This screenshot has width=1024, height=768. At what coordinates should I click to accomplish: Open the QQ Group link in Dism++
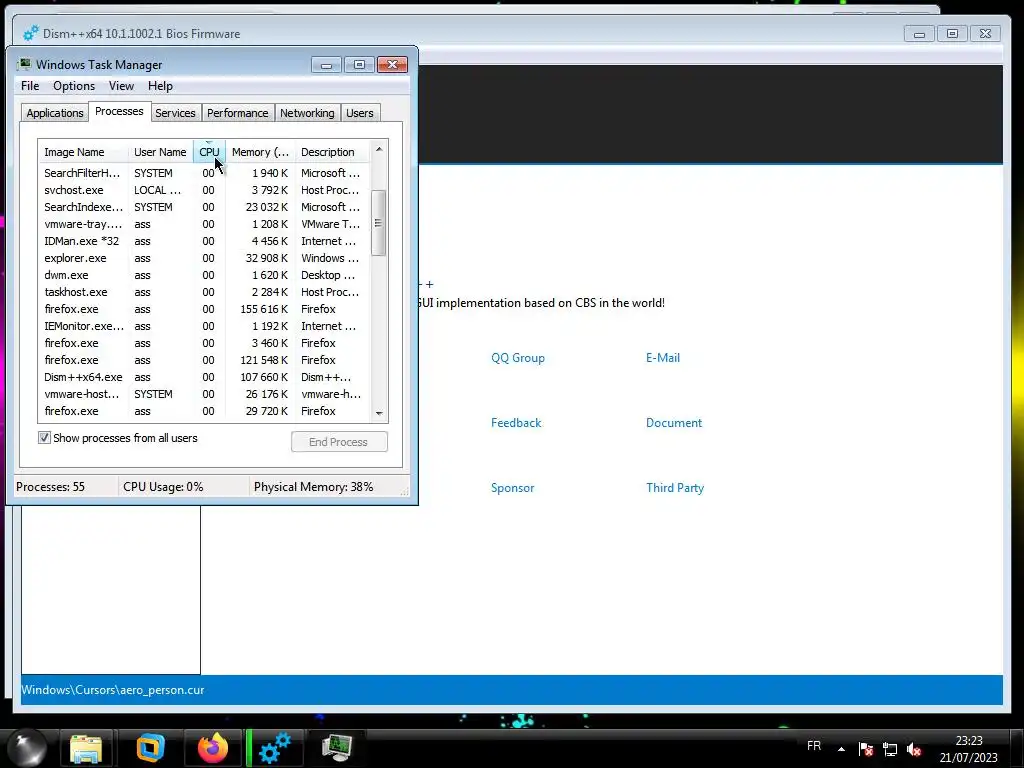(x=518, y=358)
